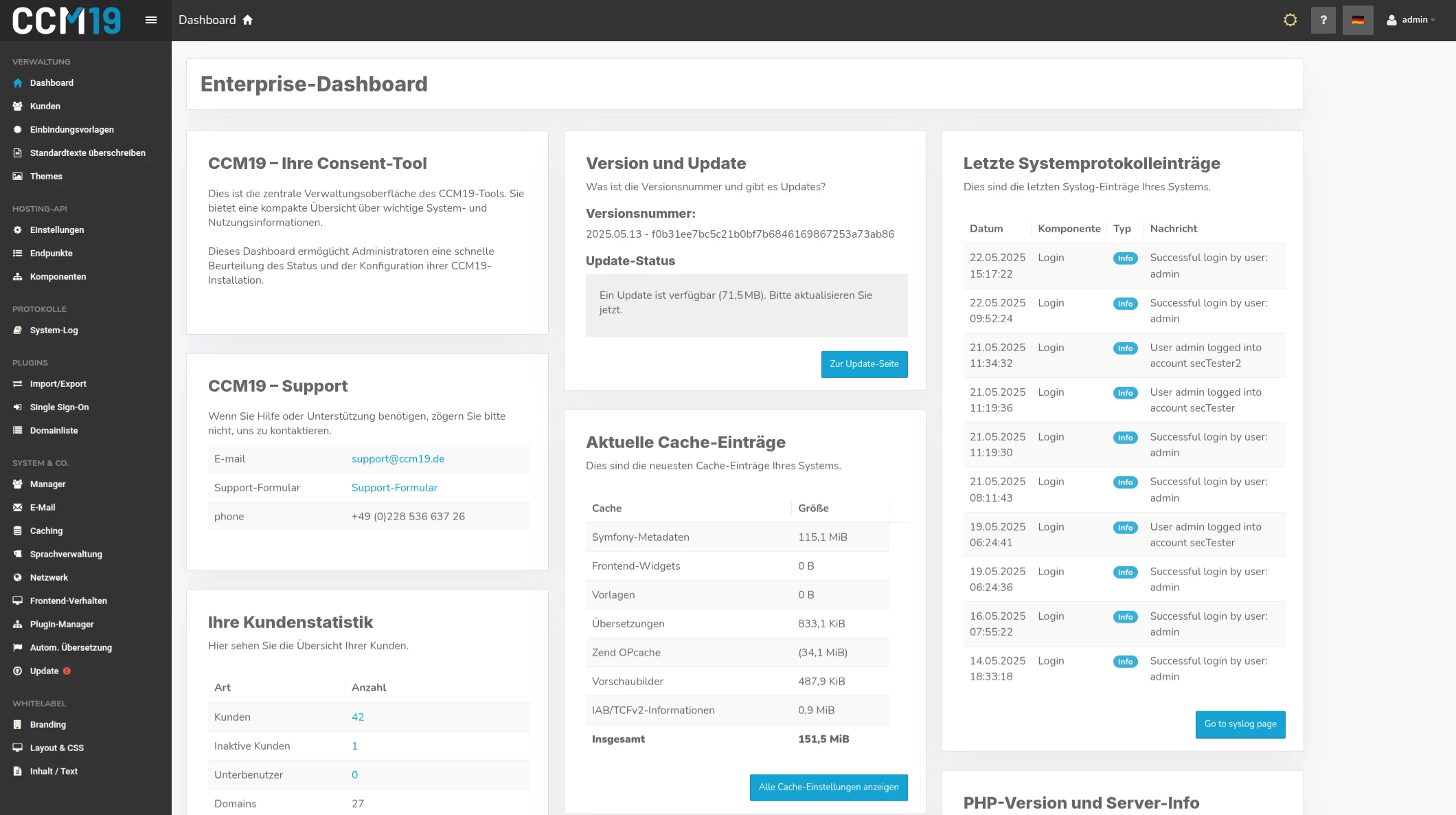Open the Branding section under Whitelabel
This screenshot has width=1456, height=815.
[x=17, y=724]
